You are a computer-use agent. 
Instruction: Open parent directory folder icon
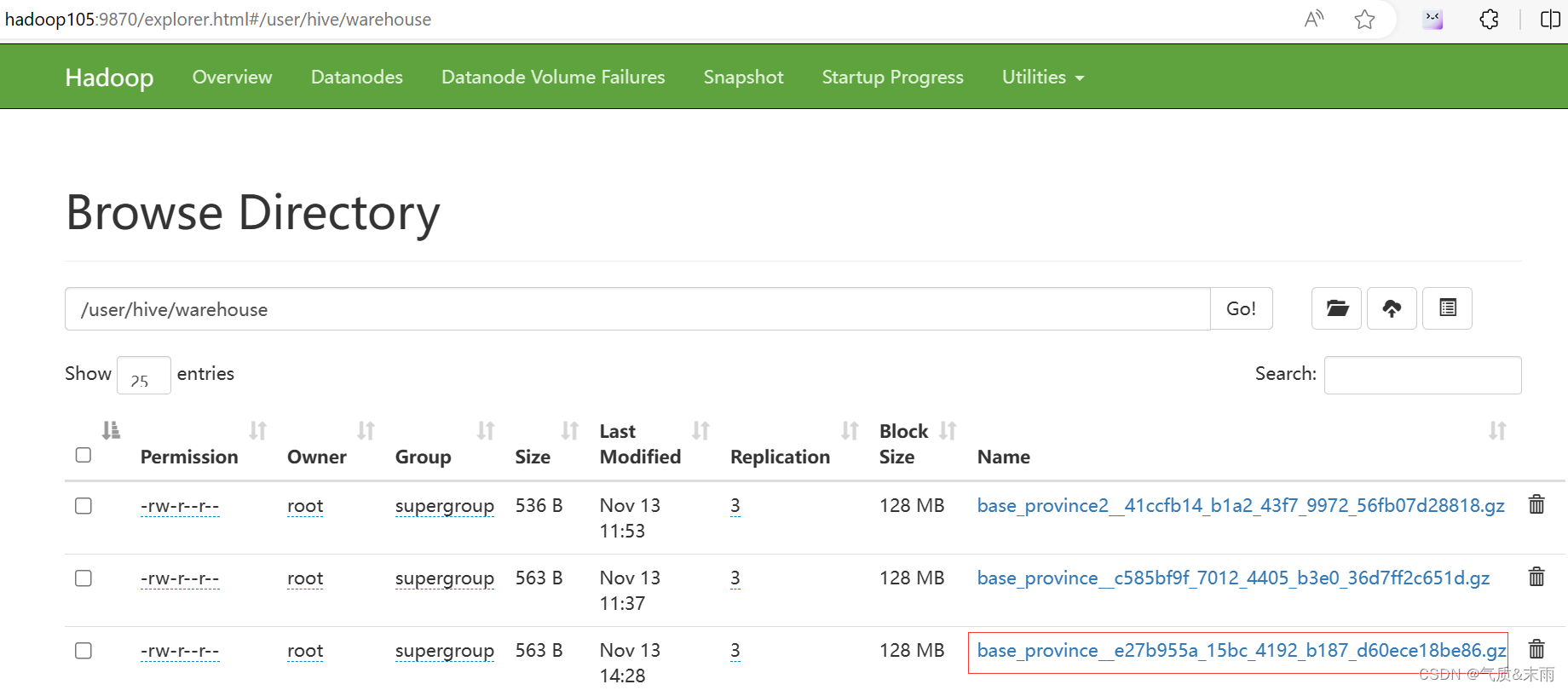[1336, 308]
